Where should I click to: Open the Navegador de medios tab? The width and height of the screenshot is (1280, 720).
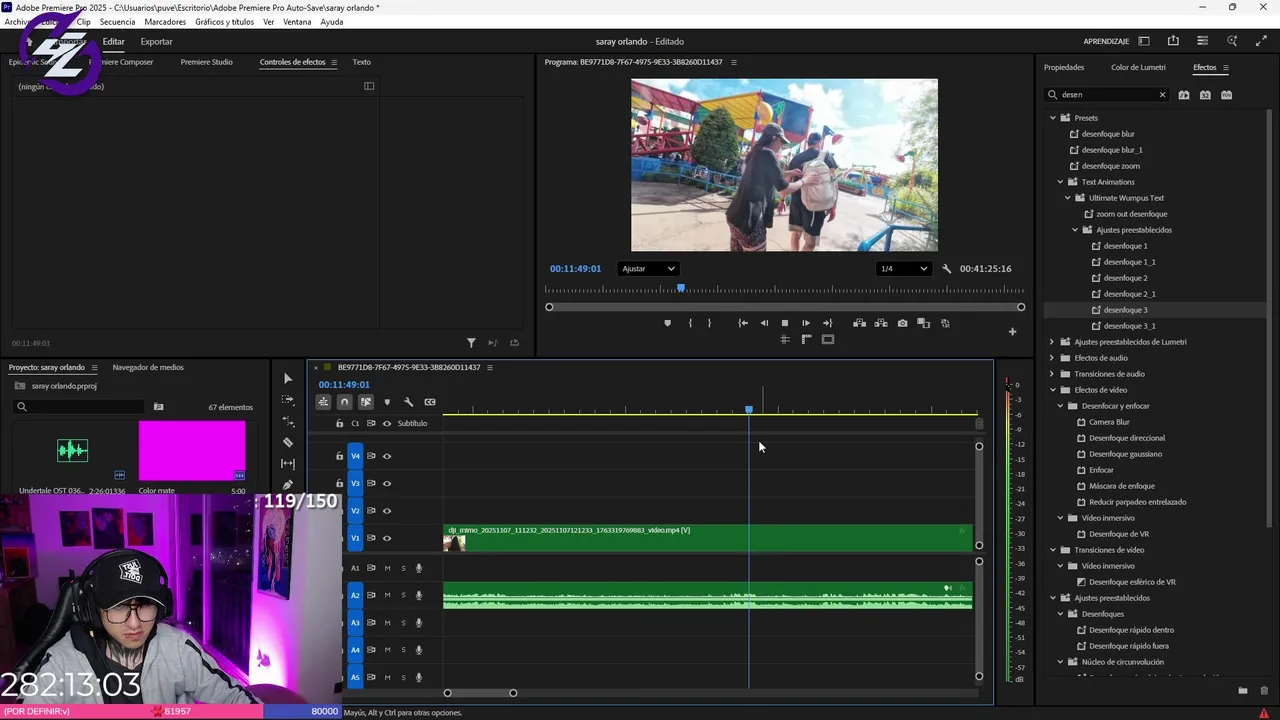coord(148,367)
